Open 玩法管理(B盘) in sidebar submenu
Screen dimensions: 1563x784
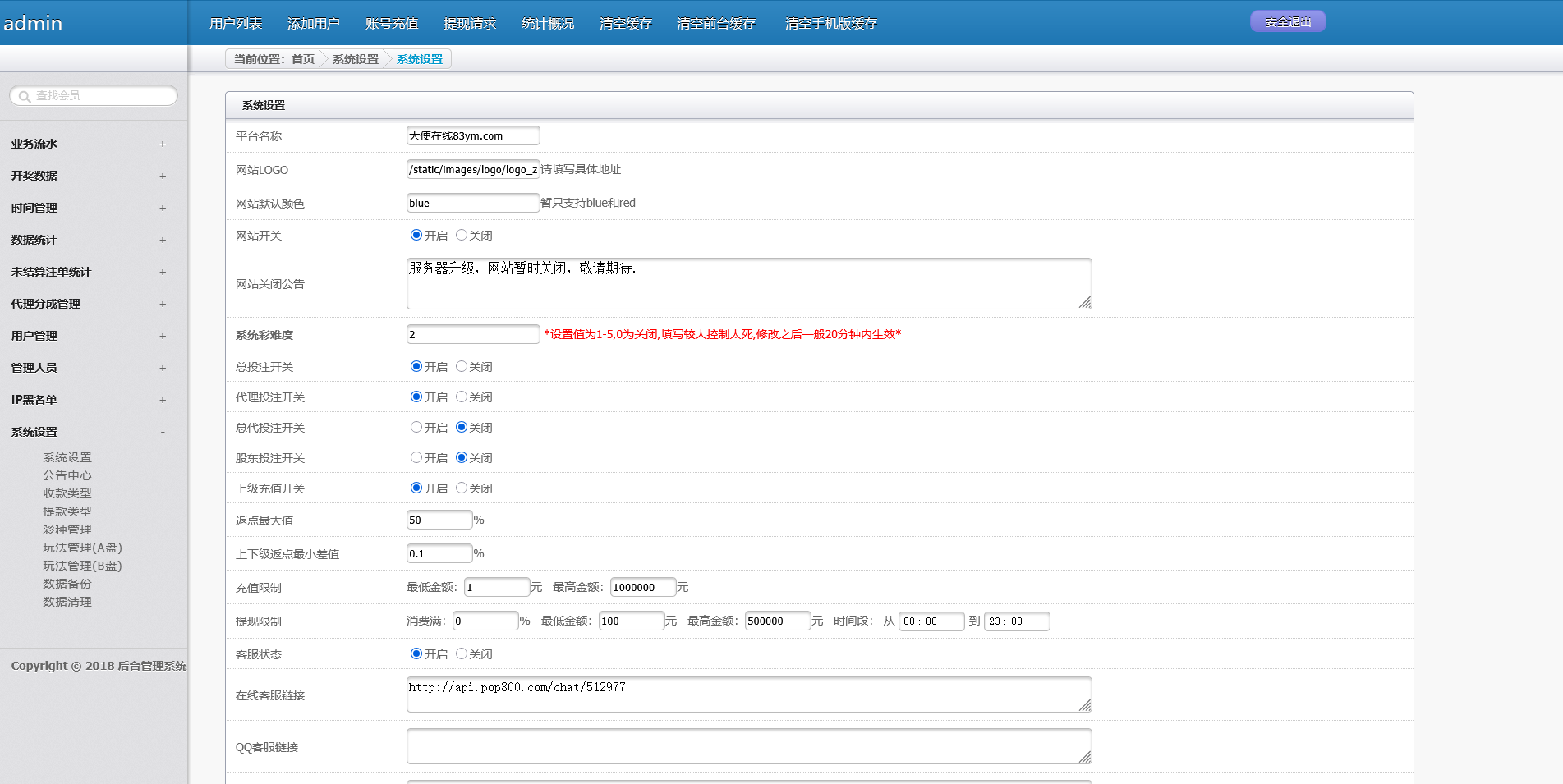82,566
